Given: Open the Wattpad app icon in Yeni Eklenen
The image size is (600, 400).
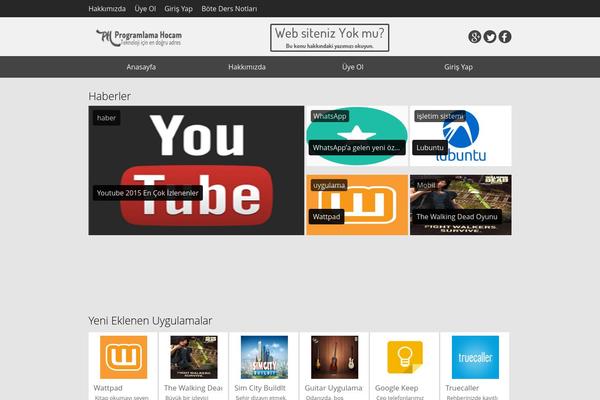Looking at the screenshot, I should [123, 357].
